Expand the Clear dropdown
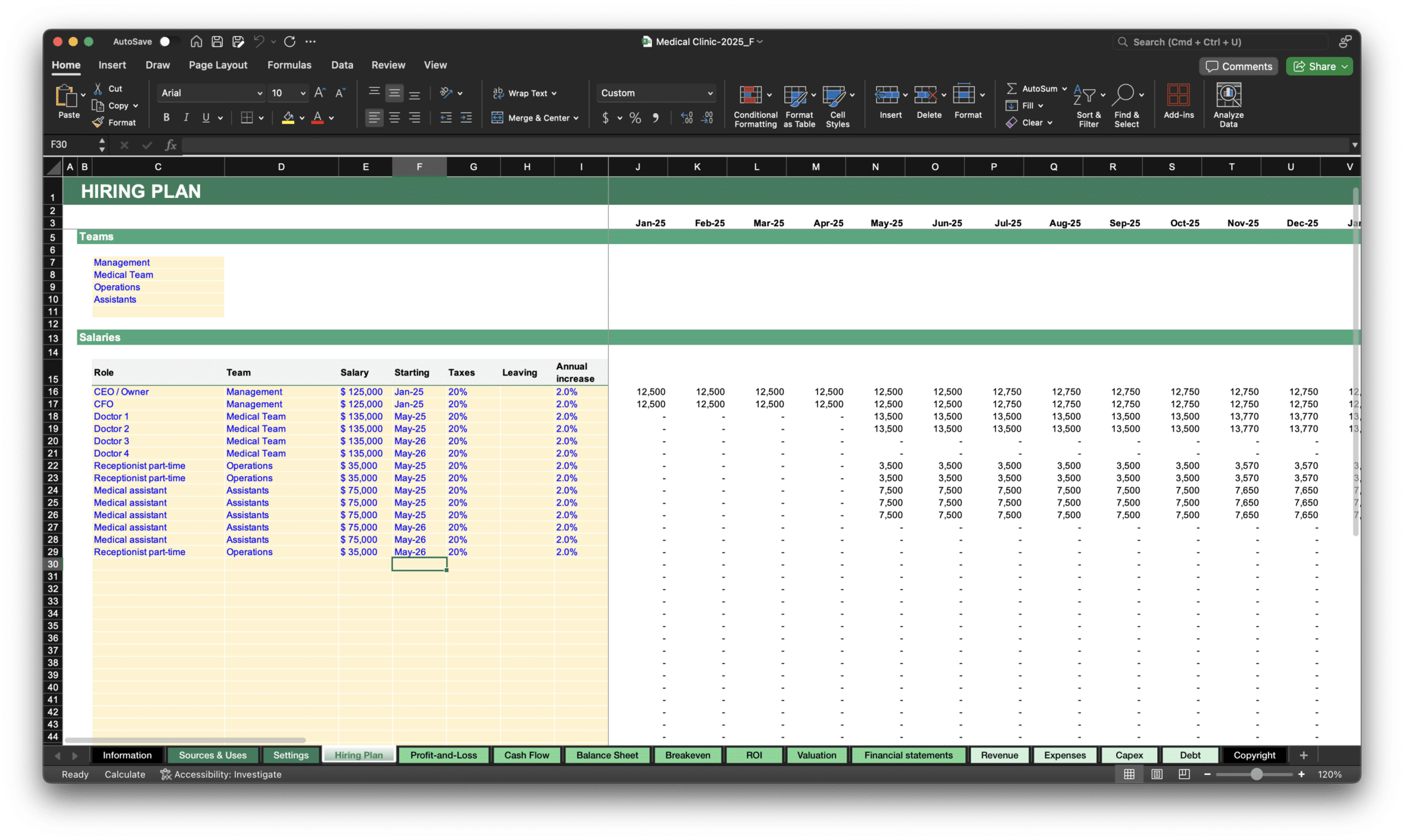This screenshot has width=1404, height=840. [x=1050, y=123]
